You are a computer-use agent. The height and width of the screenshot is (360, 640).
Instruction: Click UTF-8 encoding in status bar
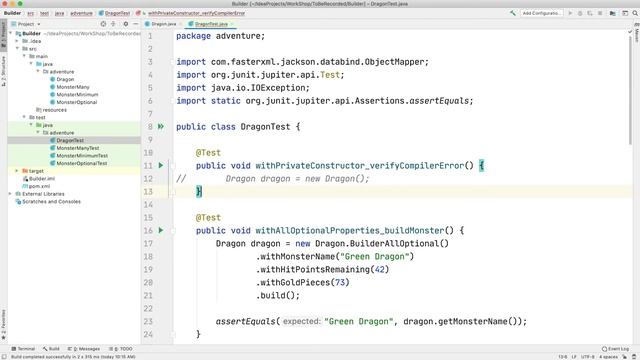tap(587, 357)
